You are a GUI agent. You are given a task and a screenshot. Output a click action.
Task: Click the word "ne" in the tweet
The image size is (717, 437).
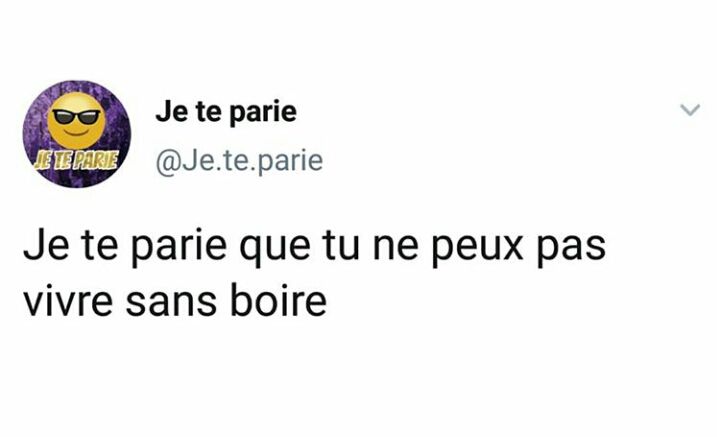(x=396, y=250)
